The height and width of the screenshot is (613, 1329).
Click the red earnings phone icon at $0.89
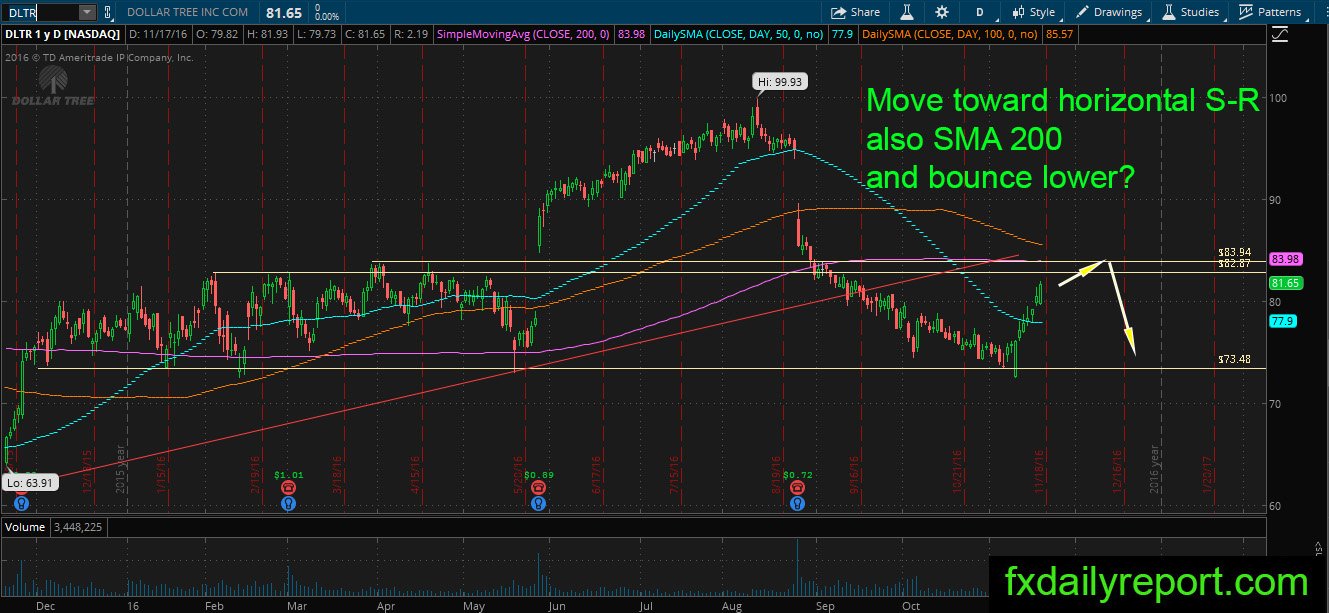(538, 487)
